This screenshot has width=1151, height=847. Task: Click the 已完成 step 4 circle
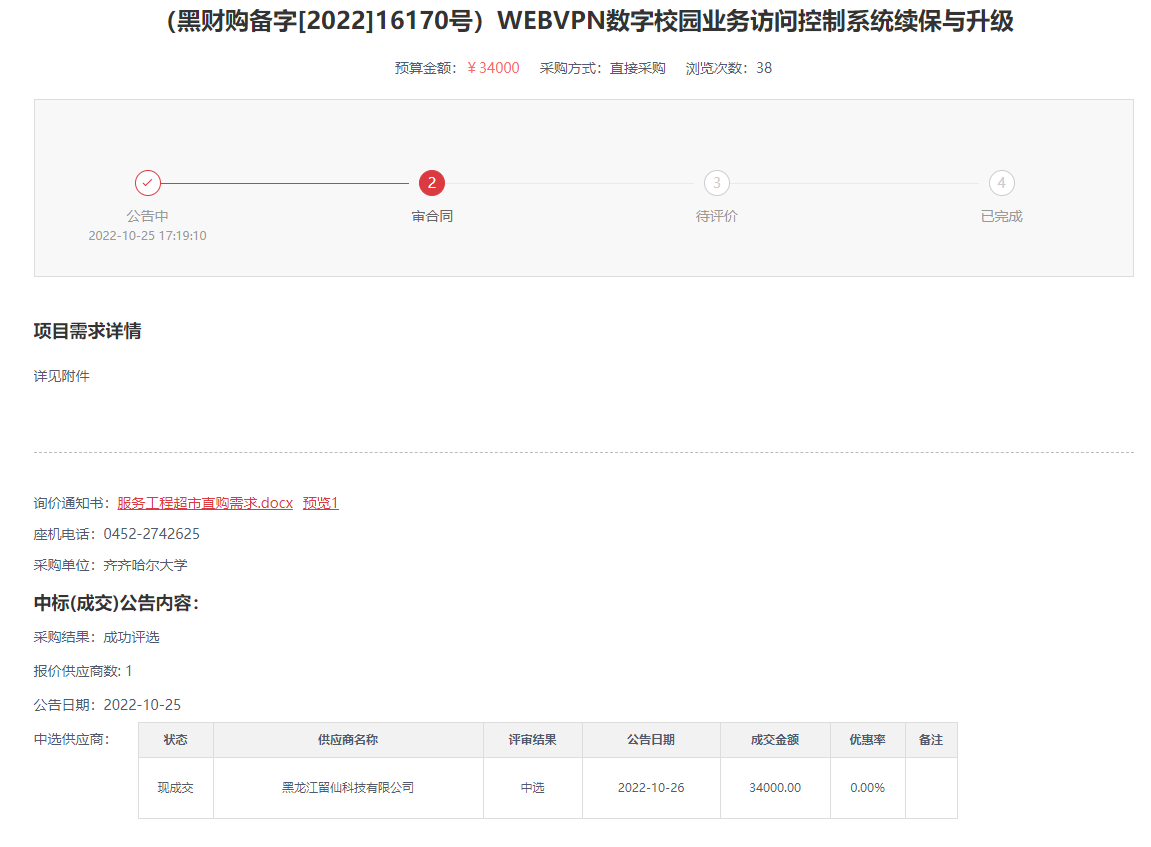click(1000, 183)
